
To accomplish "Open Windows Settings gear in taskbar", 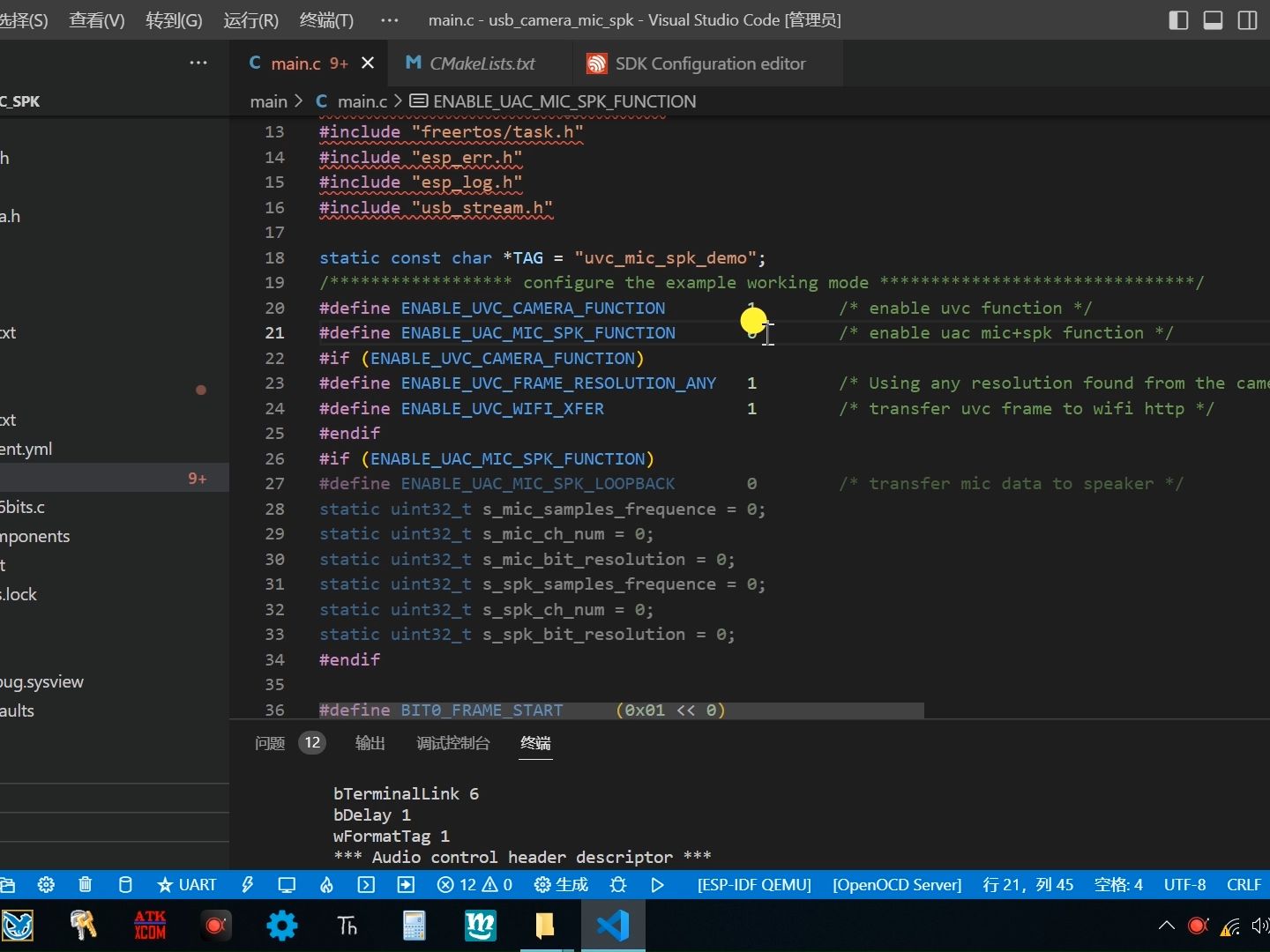I will pos(282,926).
